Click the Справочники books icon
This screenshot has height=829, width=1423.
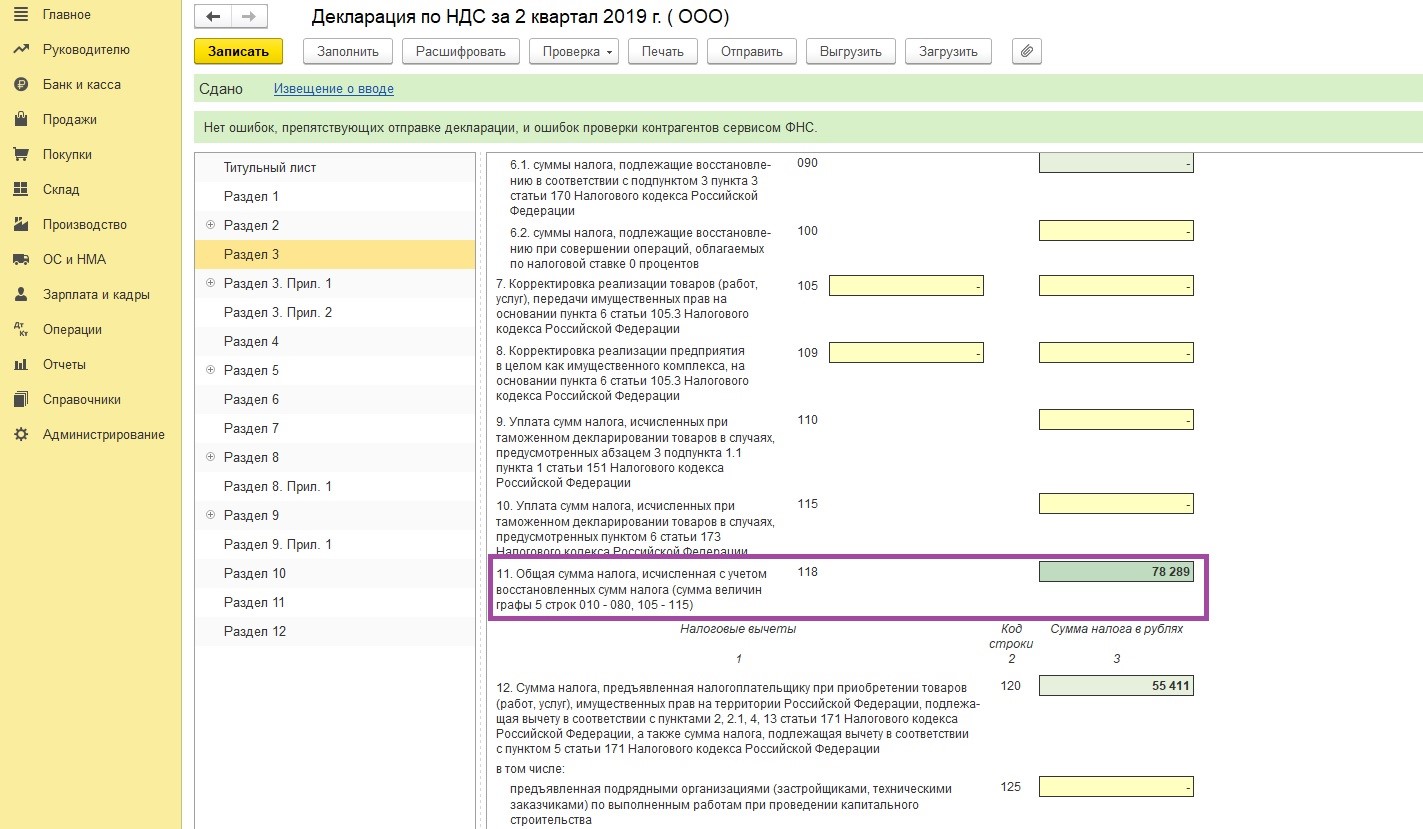click(x=20, y=399)
